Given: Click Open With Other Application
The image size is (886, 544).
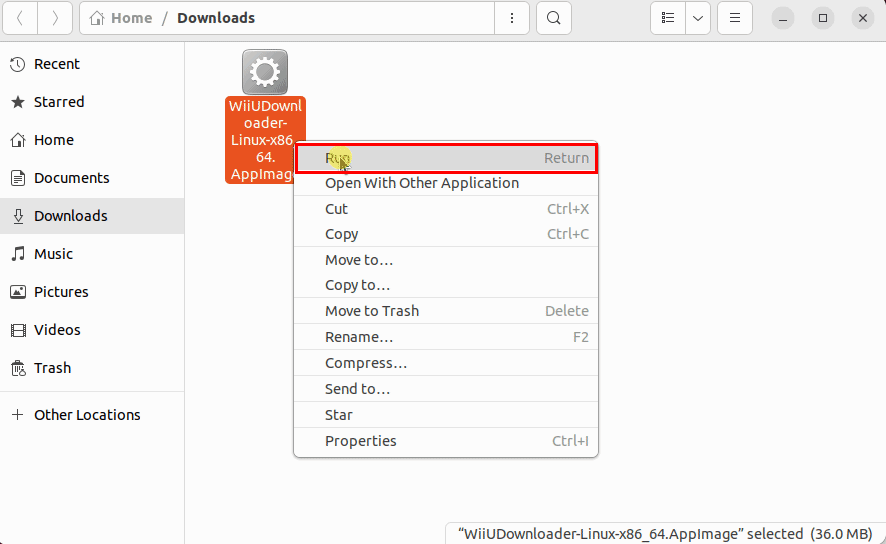Looking at the screenshot, I should (422, 183).
